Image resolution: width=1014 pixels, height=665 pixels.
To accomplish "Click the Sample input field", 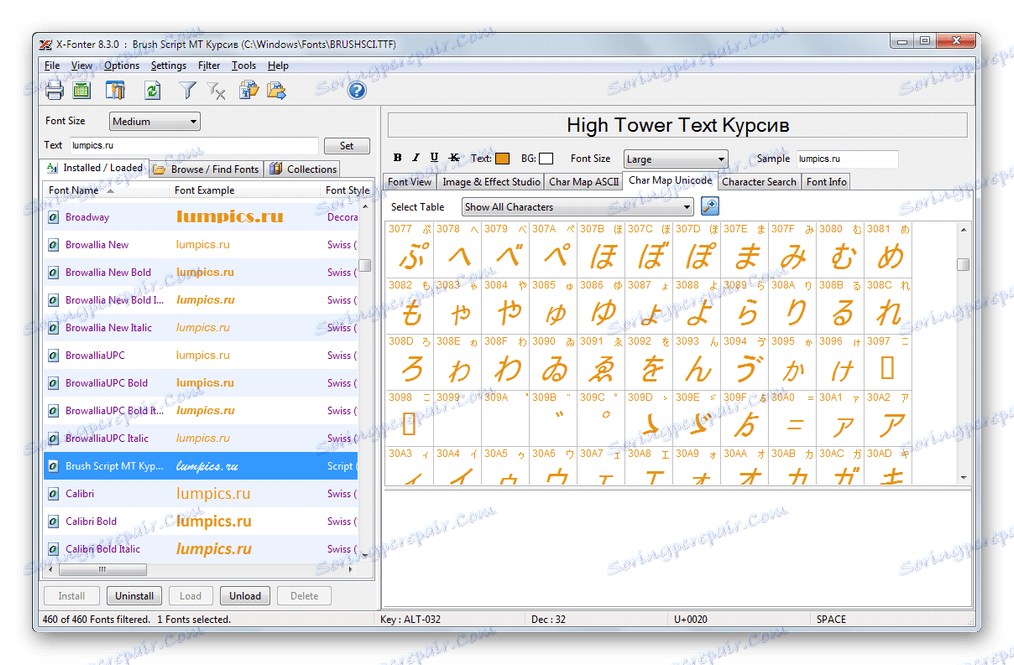I will [847, 158].
